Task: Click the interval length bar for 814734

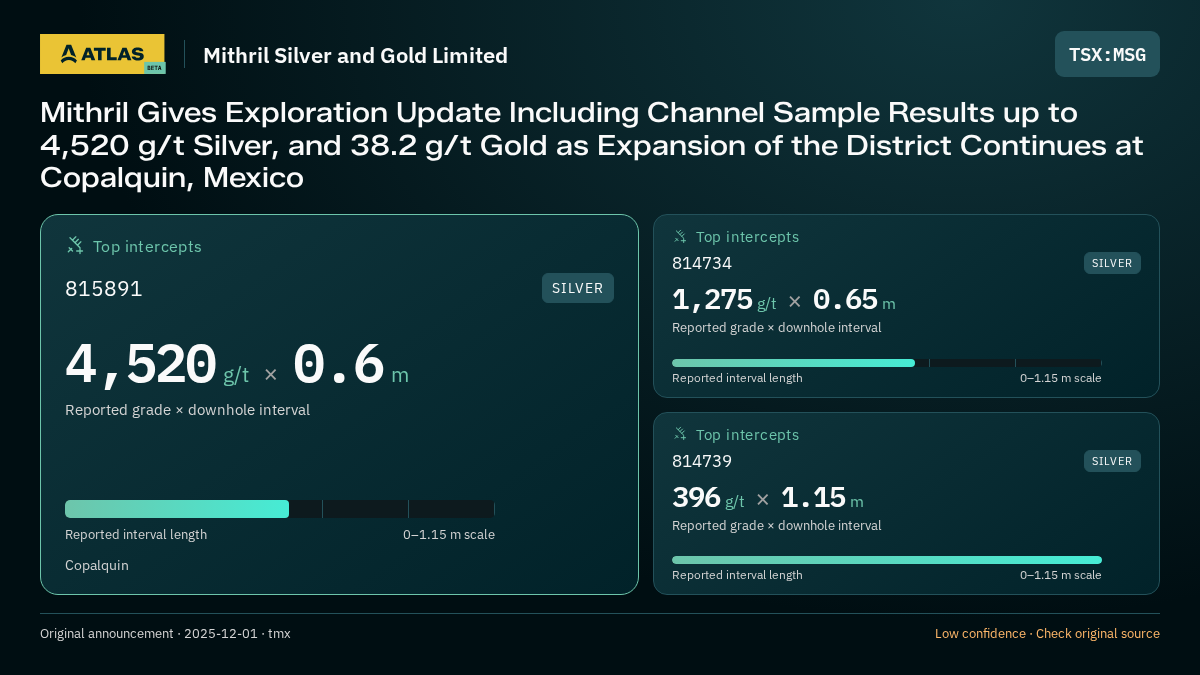Action: click(x=887, y=363)
